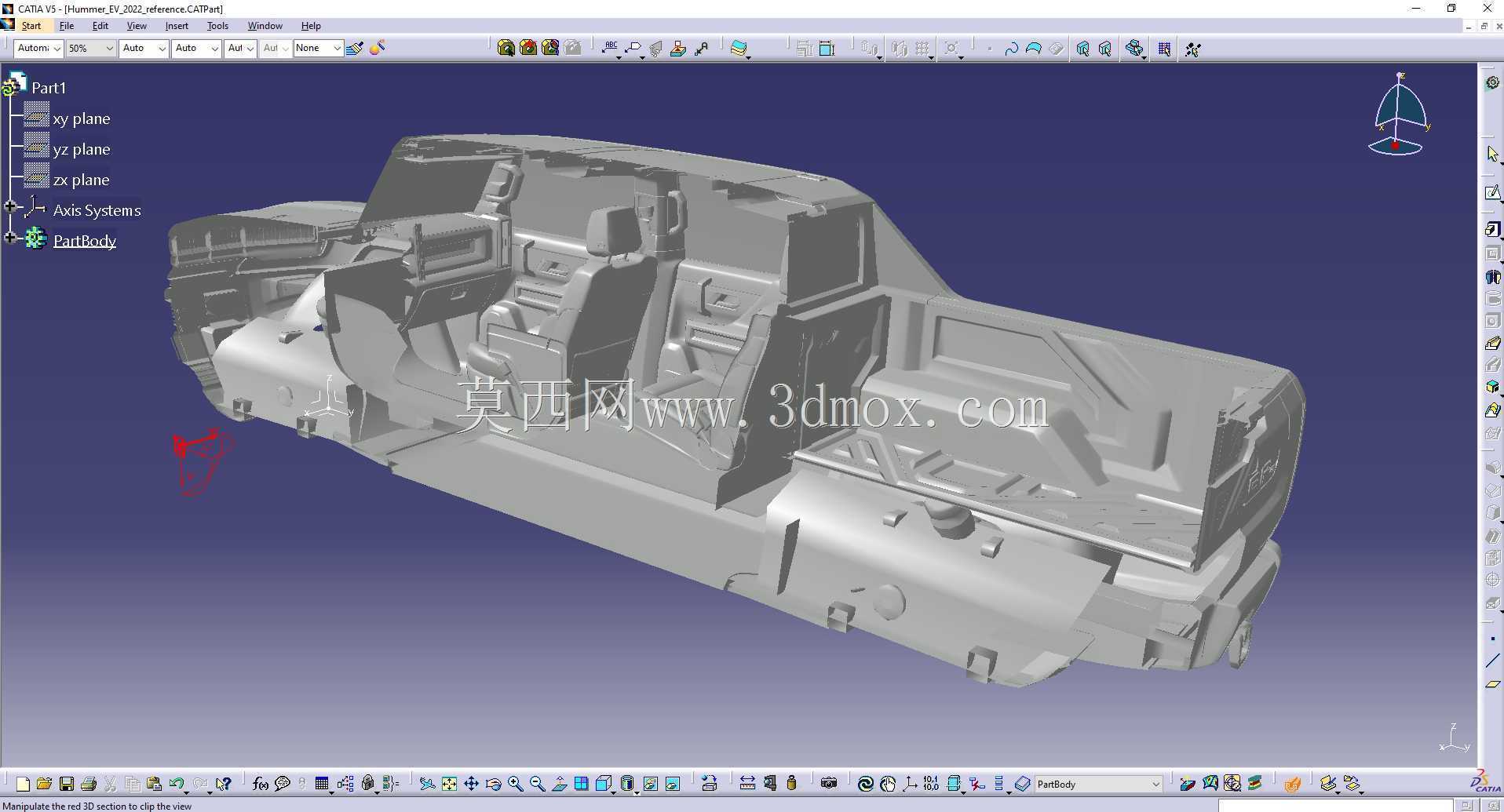Print using the printer icon

[89, 784]
